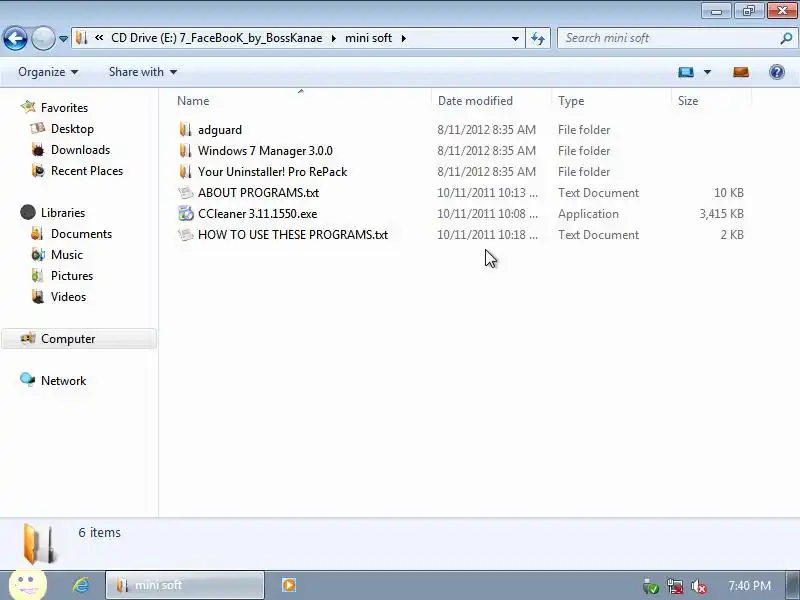Select the Windows 7 Manager 3.0.0 folder
Image resolution: width=800 pixels, height=600 pixels.
[x=265, y=151]
